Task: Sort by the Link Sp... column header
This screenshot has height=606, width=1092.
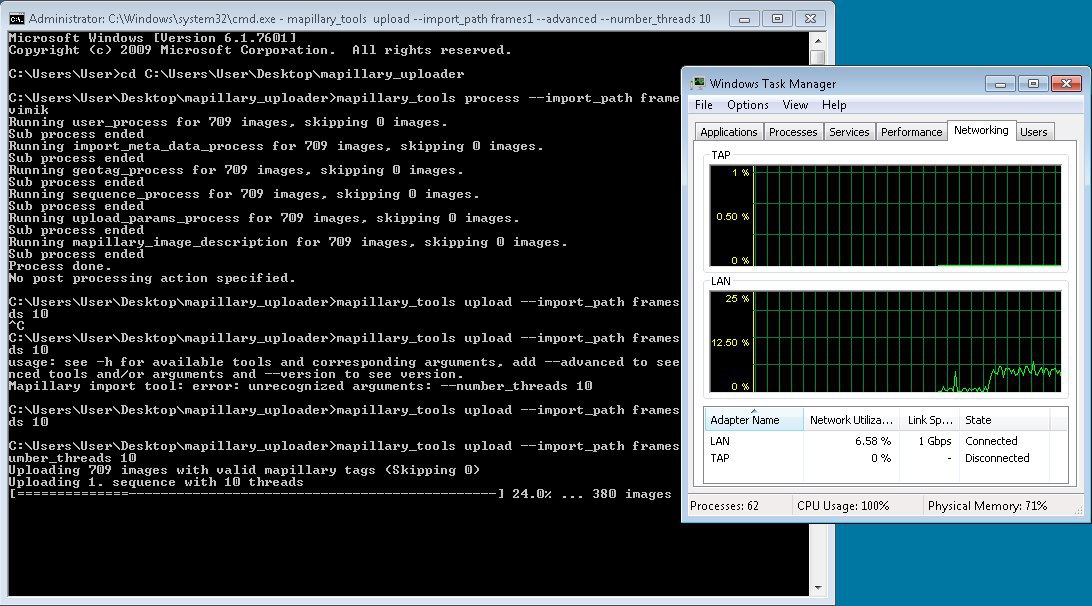Action: click(x=929, y=420)
